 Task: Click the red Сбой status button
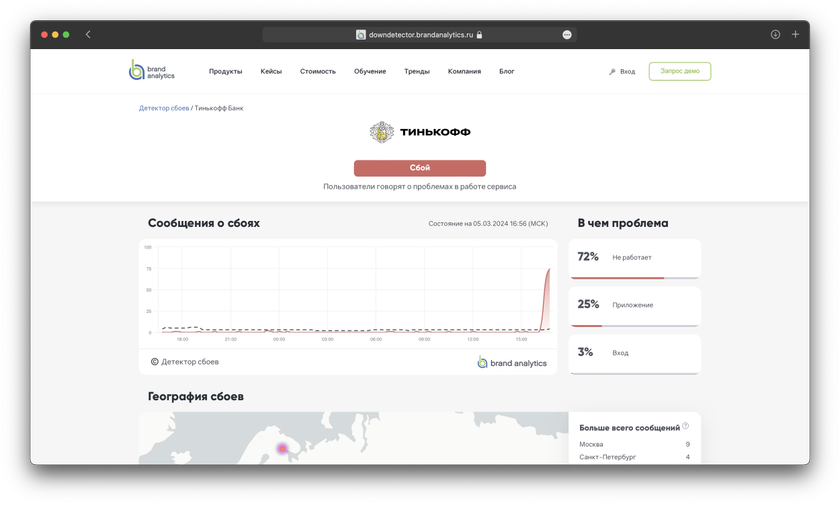click(x=419, y=168)
